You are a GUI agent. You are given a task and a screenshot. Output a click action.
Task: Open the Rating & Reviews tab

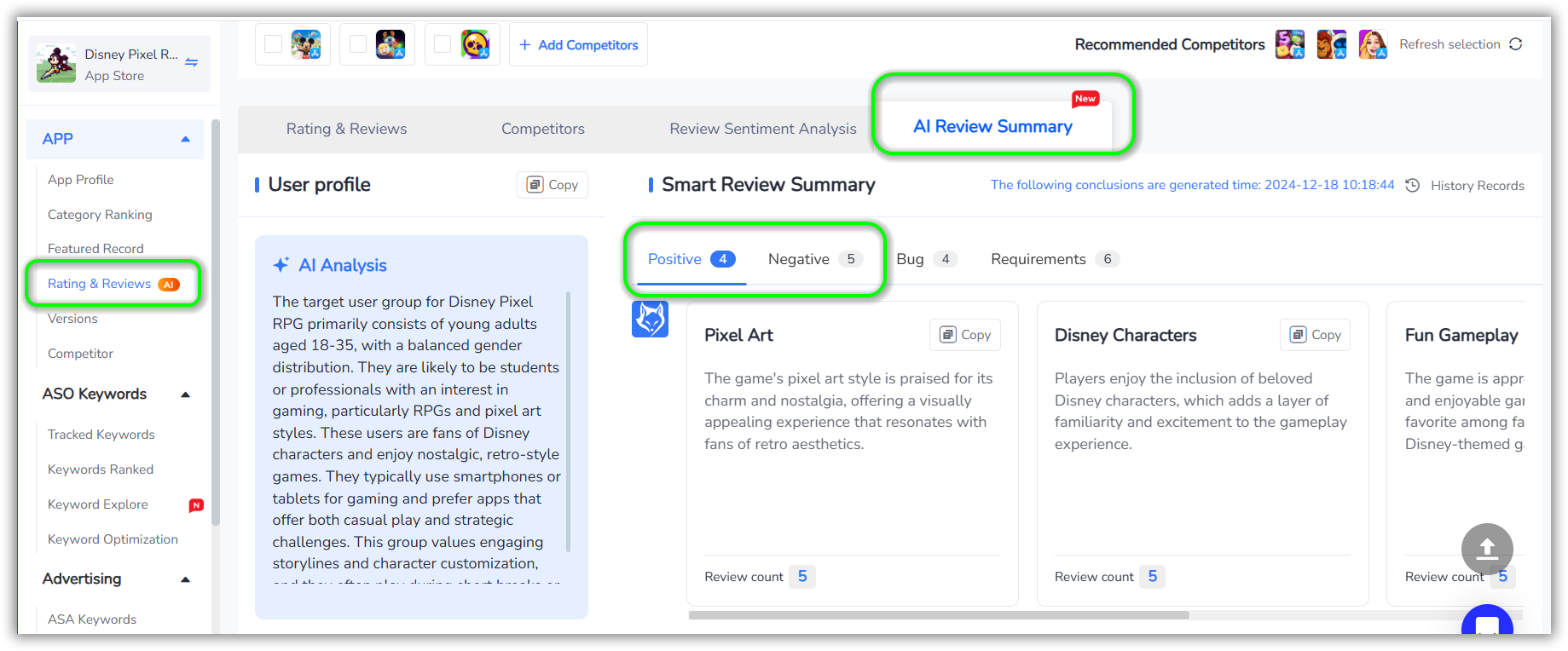346,129
